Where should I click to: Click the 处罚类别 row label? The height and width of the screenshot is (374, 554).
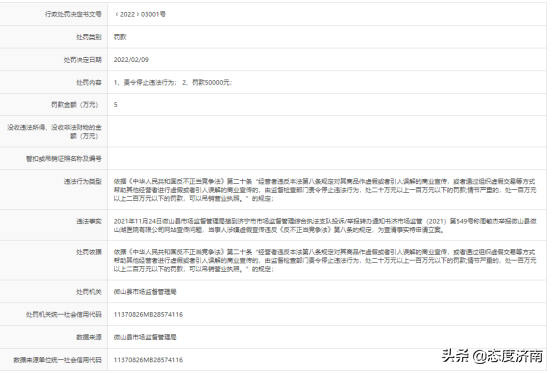(89, 37)
